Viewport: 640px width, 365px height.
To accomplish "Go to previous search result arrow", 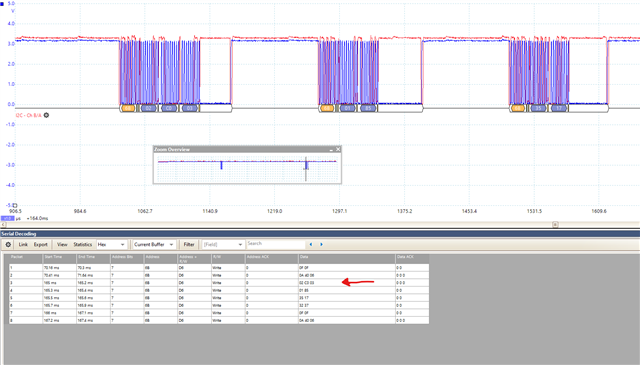I will [311, 245].
